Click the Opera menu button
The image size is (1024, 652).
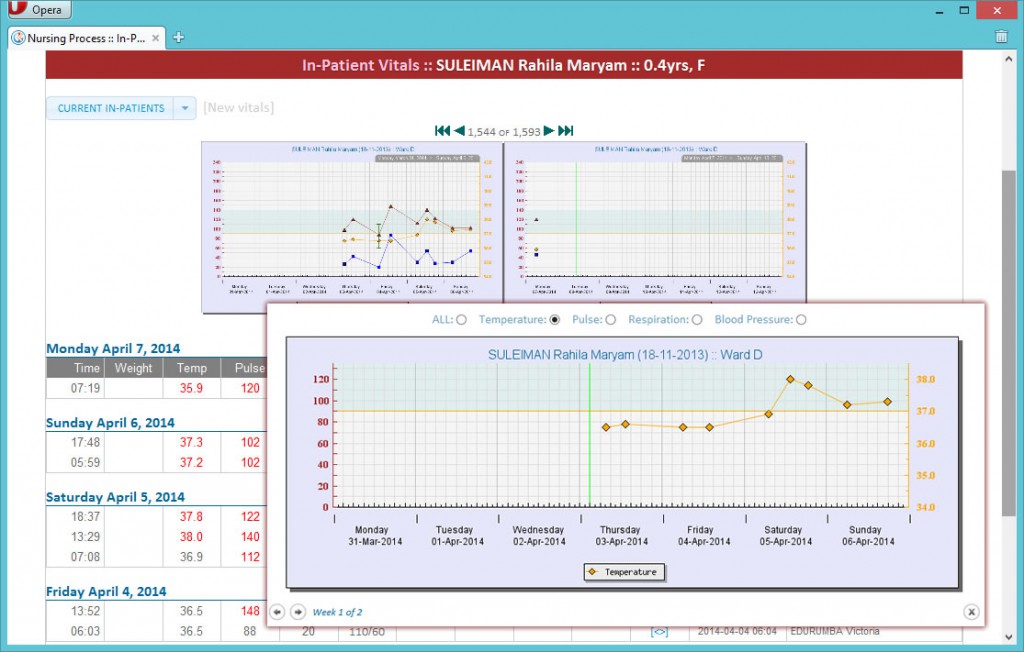[x=38, y=9]
